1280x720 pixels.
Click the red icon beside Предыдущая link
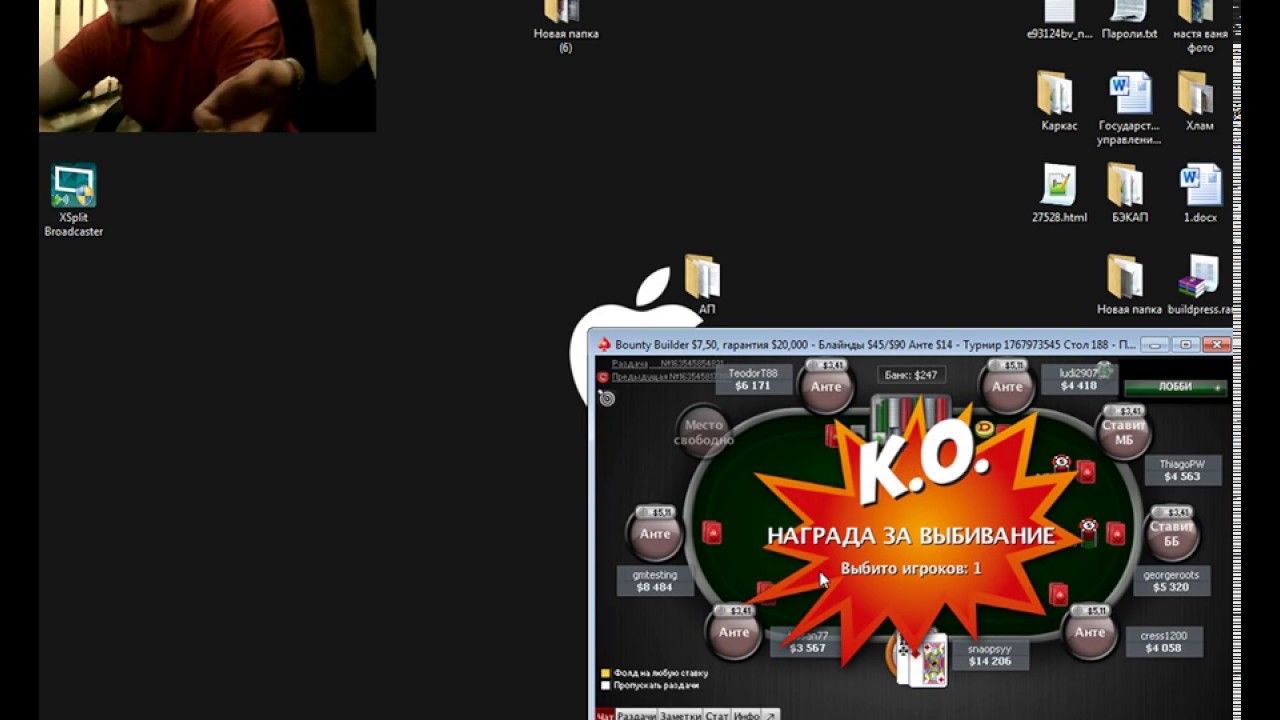[x=603, y=377]
